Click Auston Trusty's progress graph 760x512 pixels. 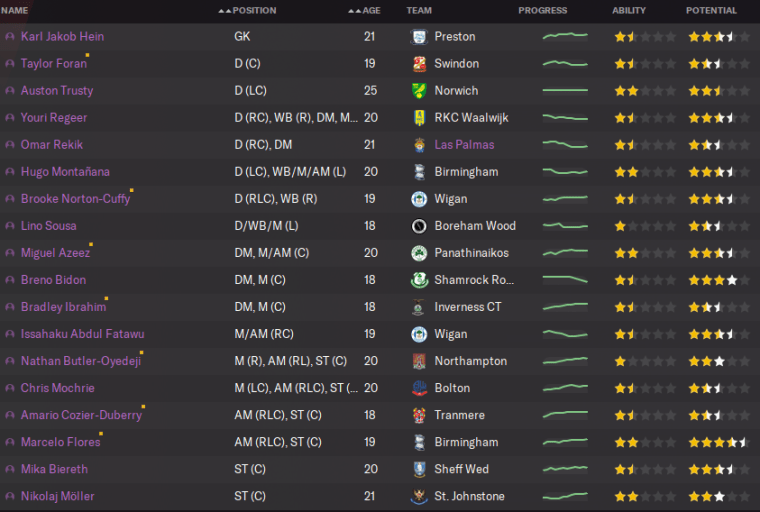click(x=565, y=91)
